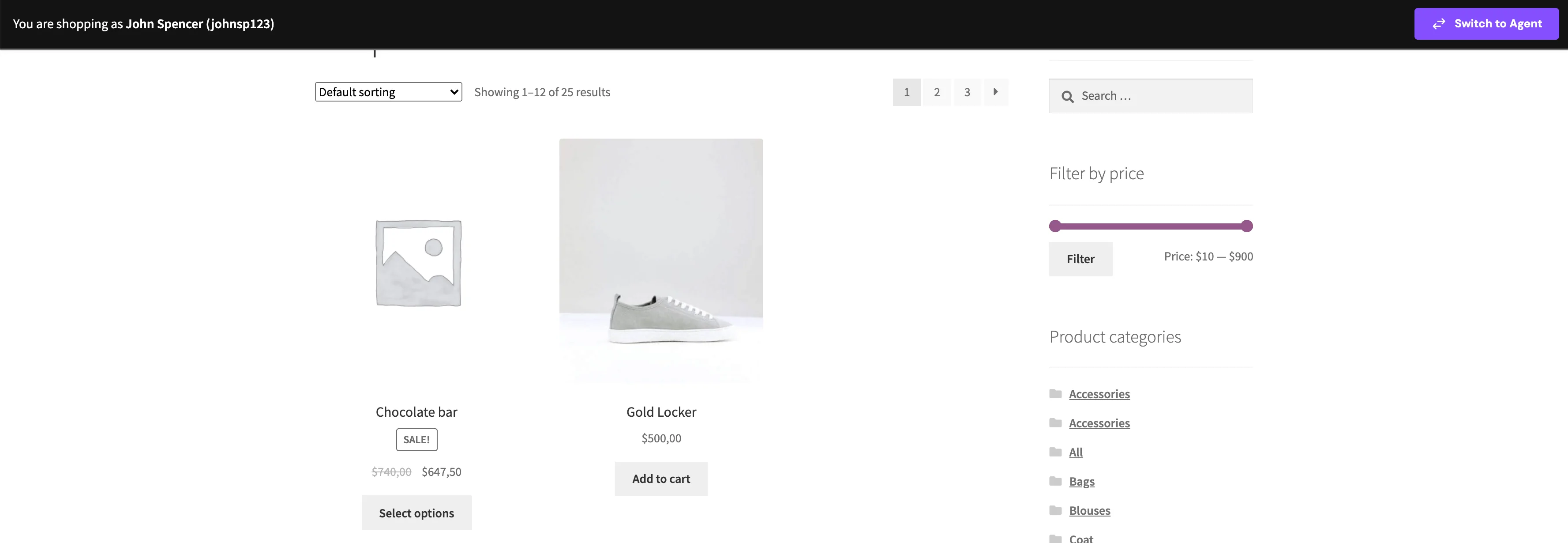This screenshot has height=543, width=1568.
Task: Click the next page arrow icon
Action: pyautogui.click(x=996, y=92)
